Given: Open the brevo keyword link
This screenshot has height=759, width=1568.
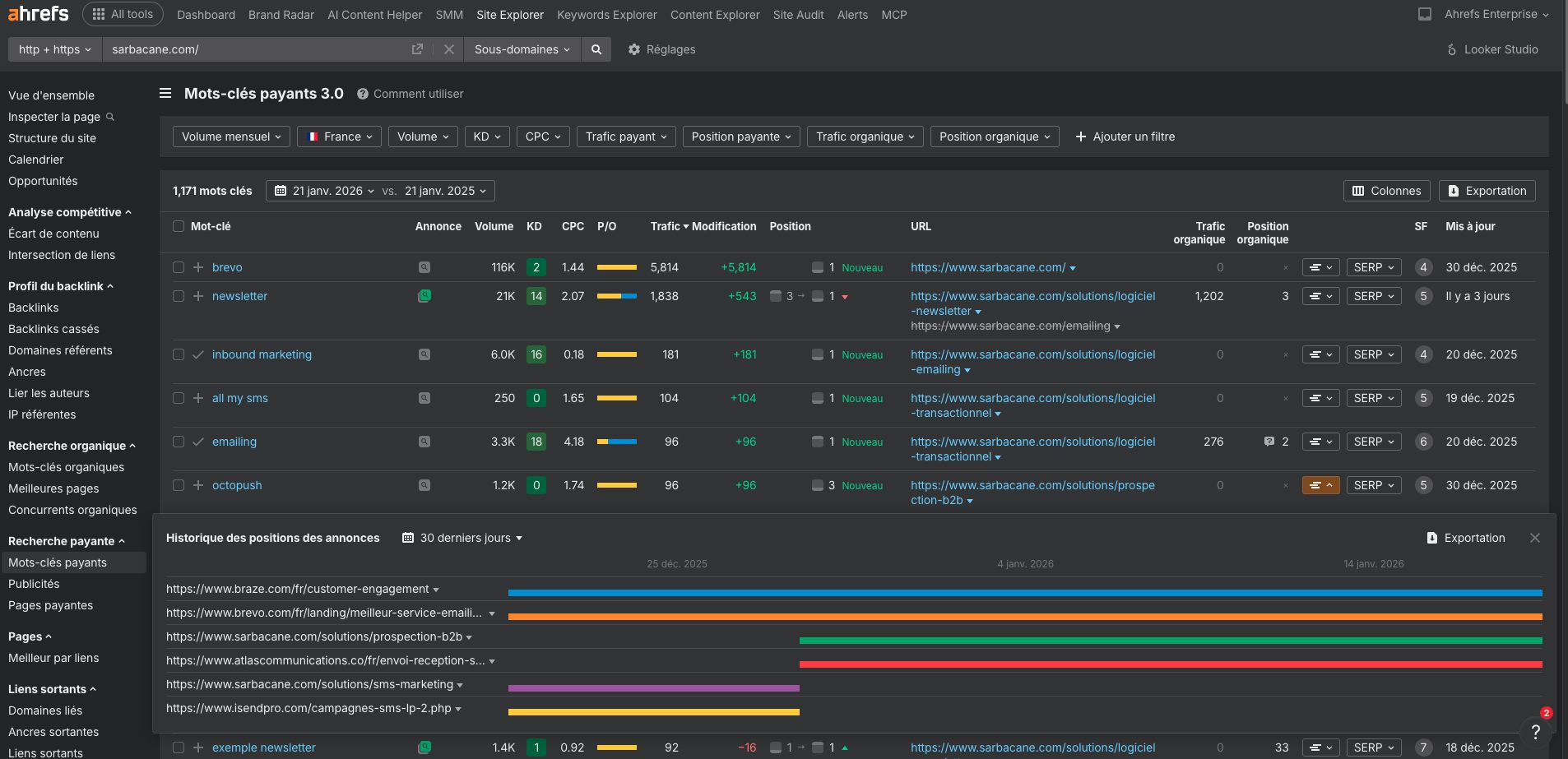Looking at the screenshot, I should 227,267.
